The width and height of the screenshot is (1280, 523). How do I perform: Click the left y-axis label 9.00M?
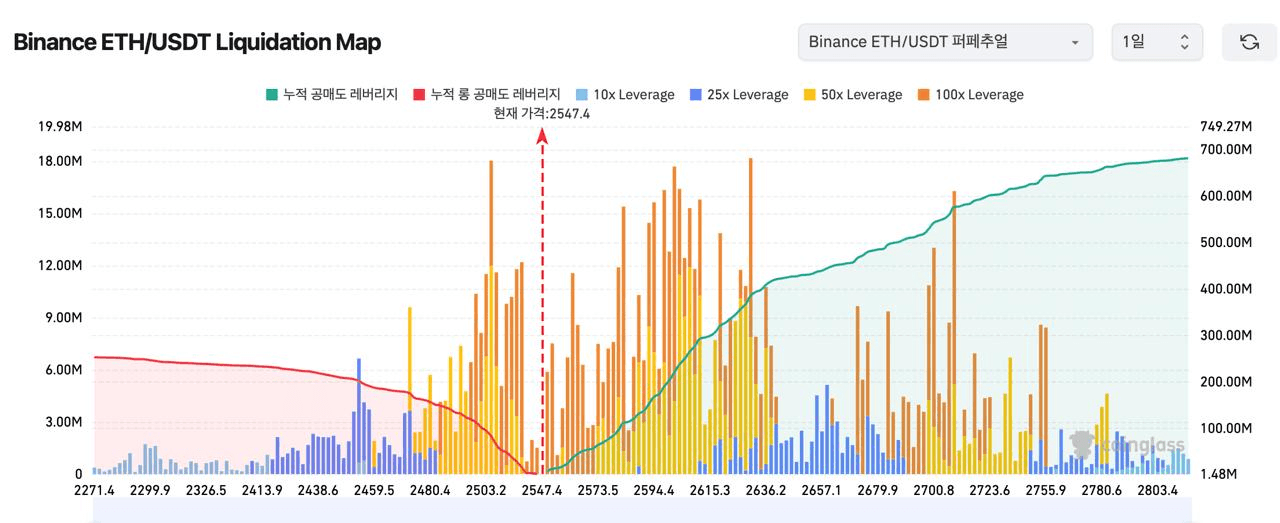click(x=64, y=318)
